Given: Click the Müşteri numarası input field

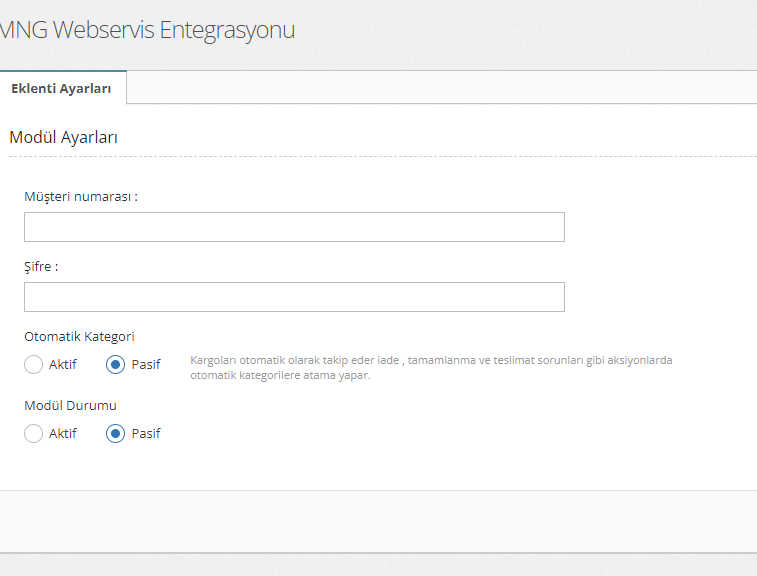Looking at the screenshot, I should tap(294, 227).
